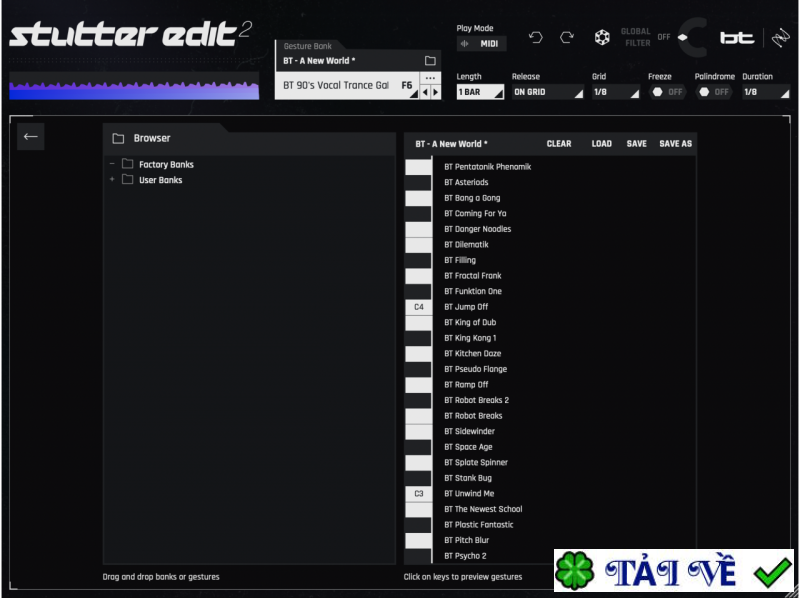Open the User Banks tree item
This screenshot has width=800, height=598.
tap(161, 180)
